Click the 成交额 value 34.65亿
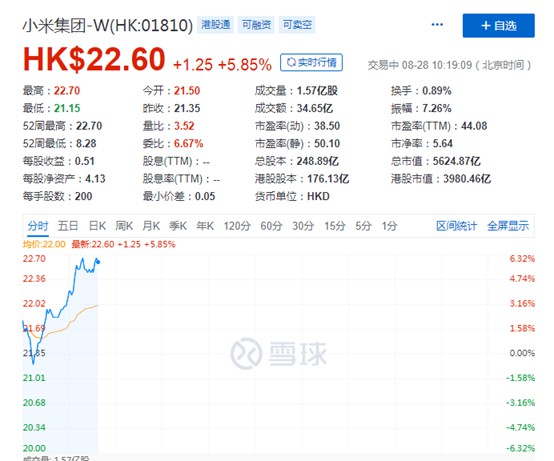Viewport: 554px width, 461px height. [315, 108]
